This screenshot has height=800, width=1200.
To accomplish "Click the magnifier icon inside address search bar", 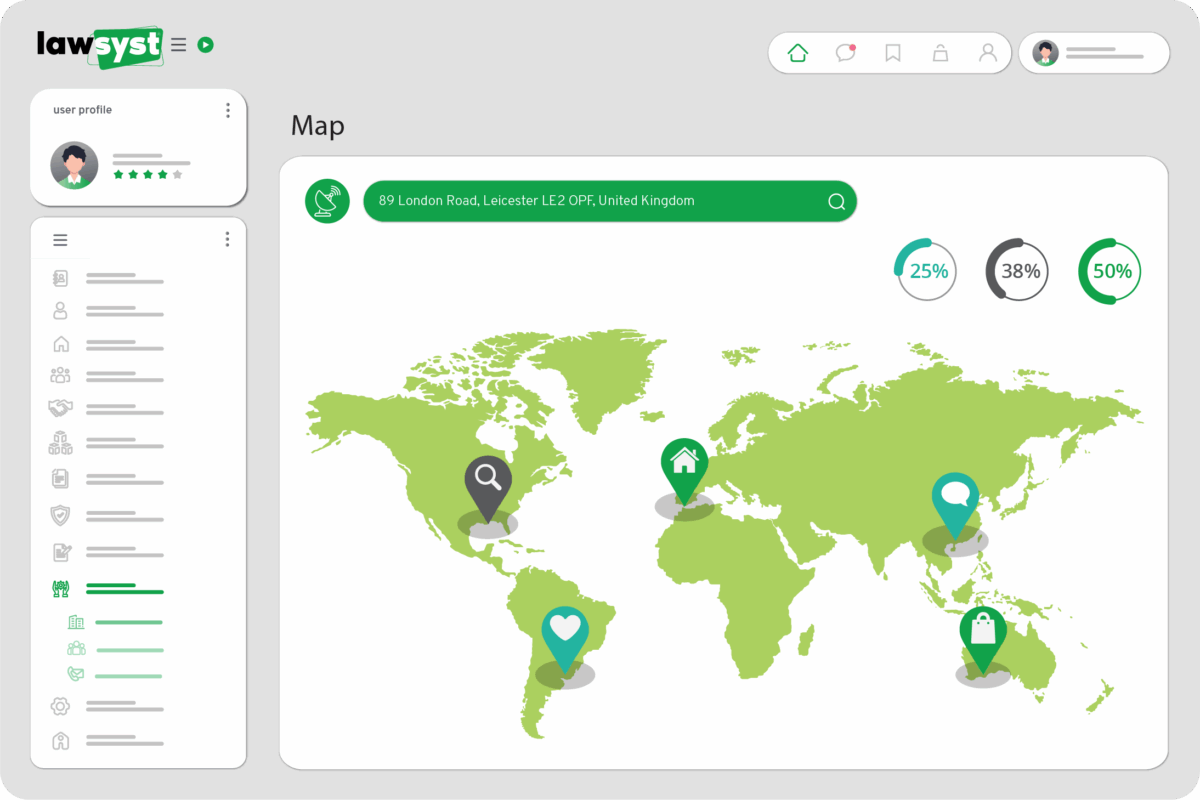I will pyautogui.click(x=837, y=202).
